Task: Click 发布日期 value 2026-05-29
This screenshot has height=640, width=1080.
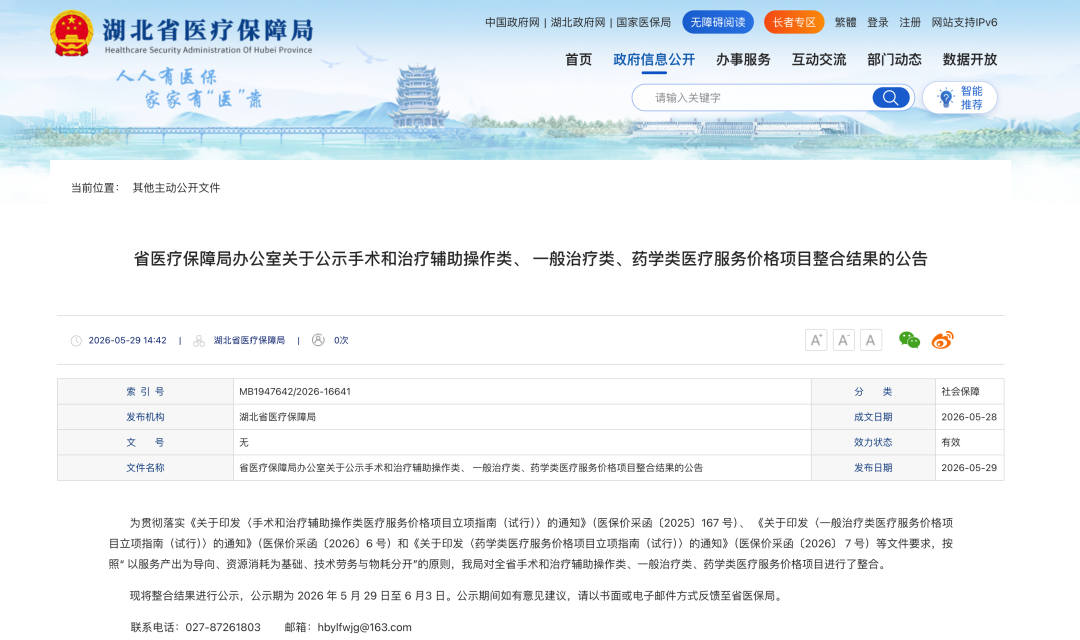Action: pos(969,468)
